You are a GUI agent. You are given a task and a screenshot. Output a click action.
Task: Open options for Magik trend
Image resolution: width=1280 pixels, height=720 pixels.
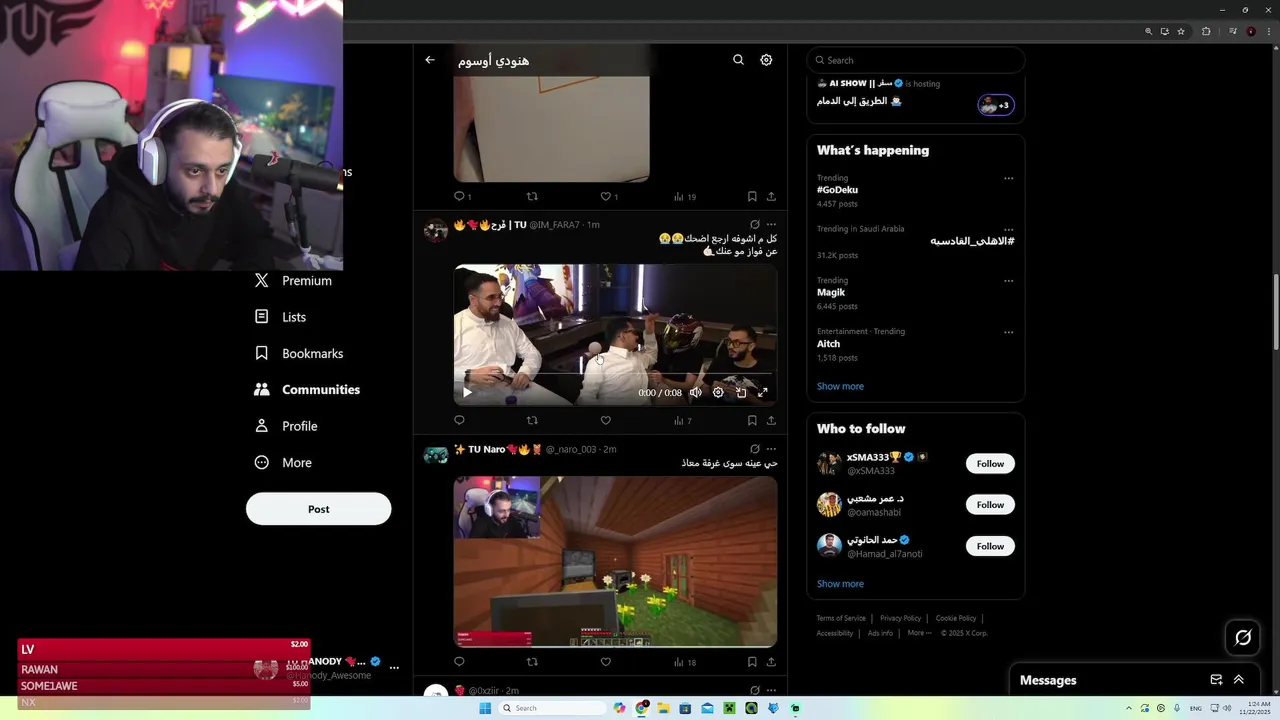click(x=1008, y=281)
